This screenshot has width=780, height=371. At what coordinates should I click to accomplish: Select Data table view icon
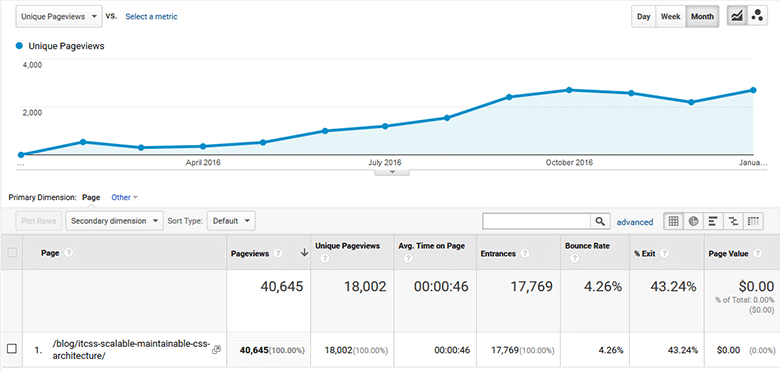click(673, 221)
